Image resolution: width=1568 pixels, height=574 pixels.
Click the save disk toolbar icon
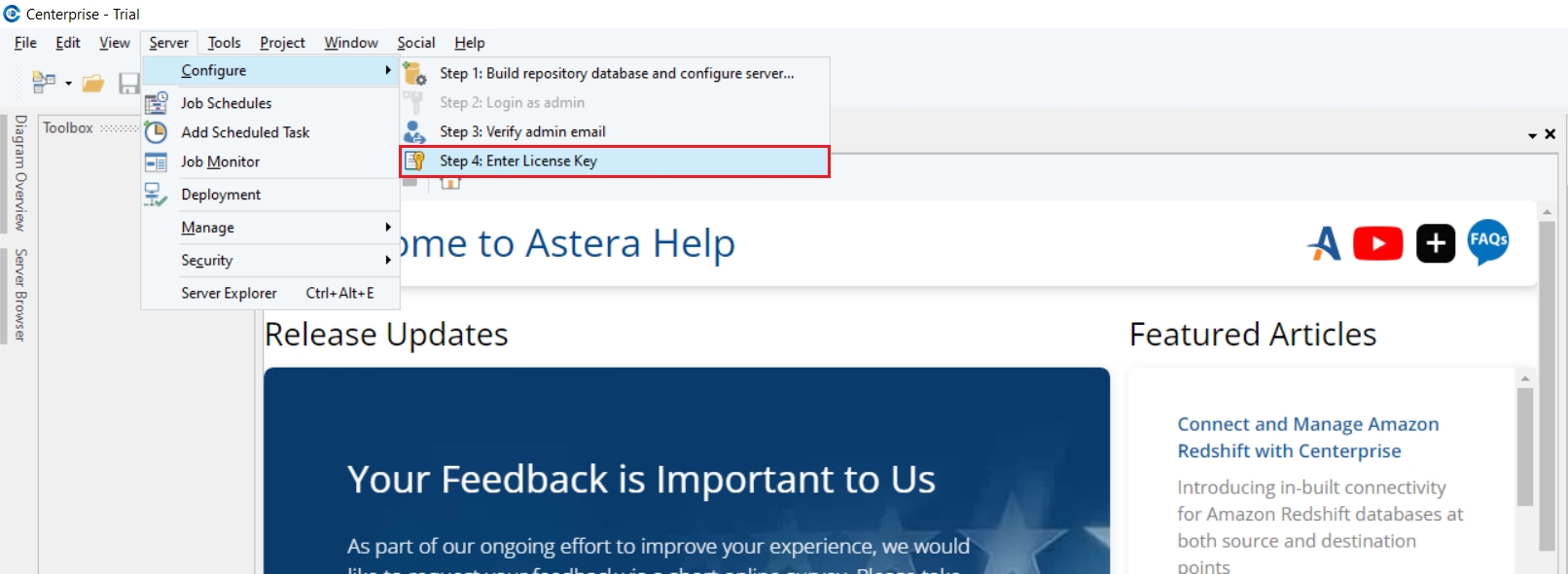[x=129, y=84]
